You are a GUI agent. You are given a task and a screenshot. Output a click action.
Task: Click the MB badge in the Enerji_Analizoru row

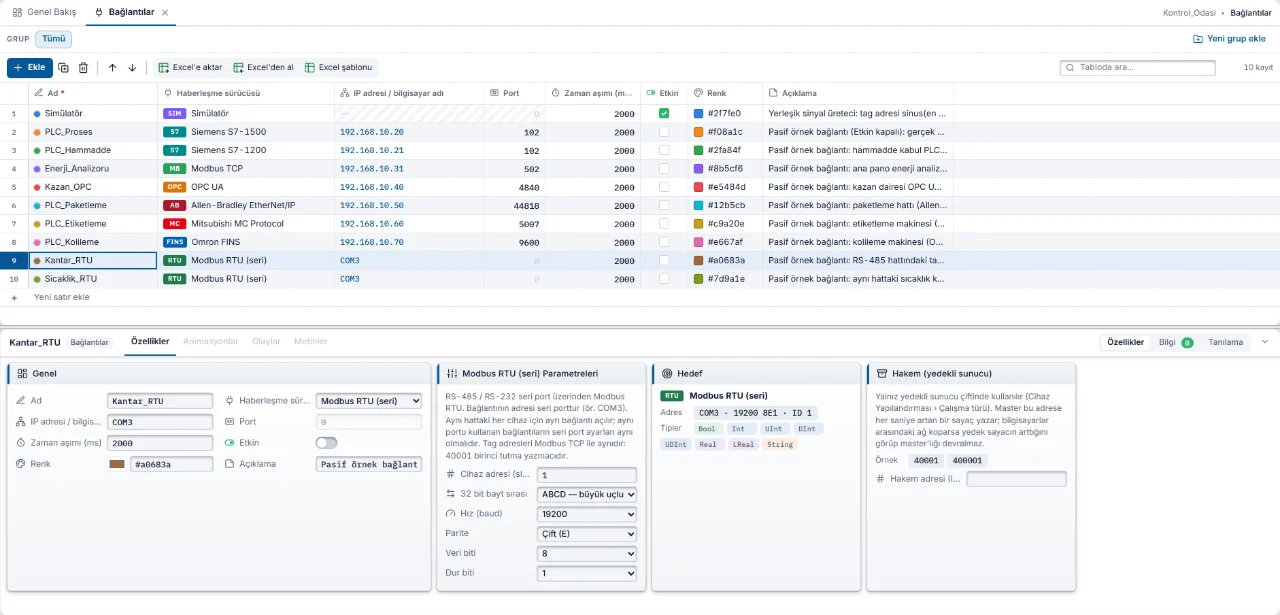click(x=175, y=169)
